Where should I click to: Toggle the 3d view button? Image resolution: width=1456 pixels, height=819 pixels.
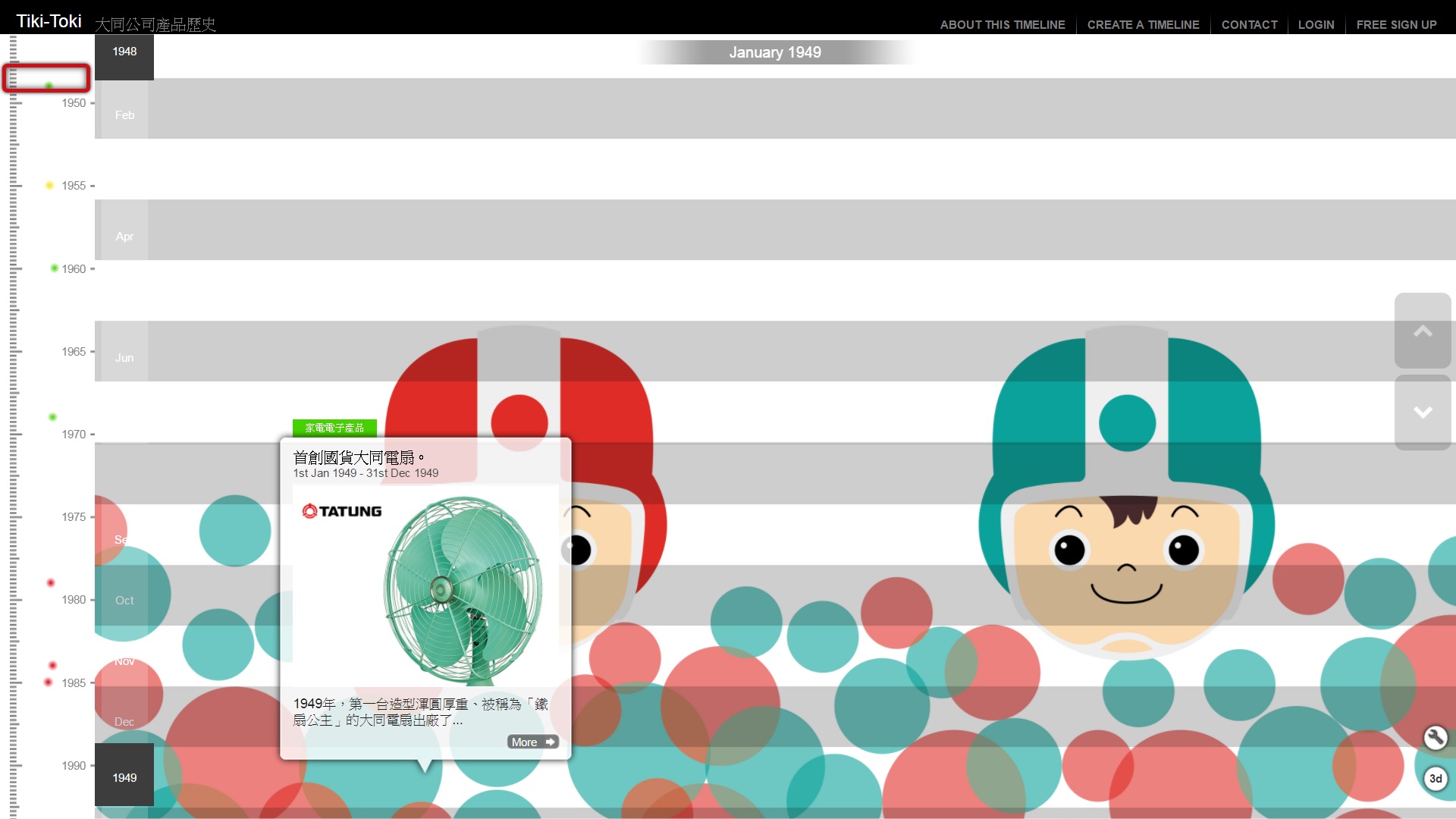coord(1435,778)
